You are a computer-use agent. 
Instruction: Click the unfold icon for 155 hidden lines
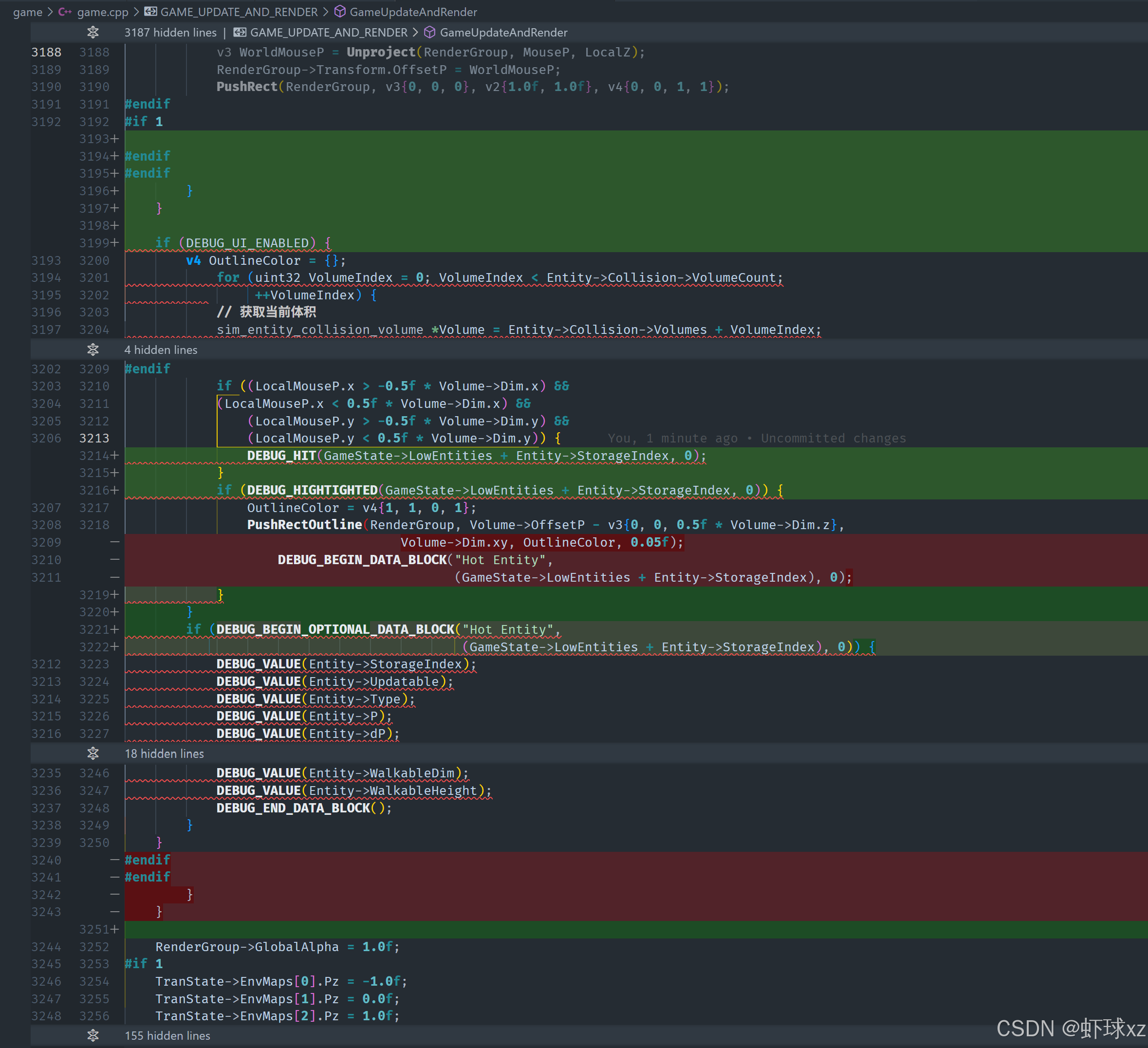[x=93, y=1035]
